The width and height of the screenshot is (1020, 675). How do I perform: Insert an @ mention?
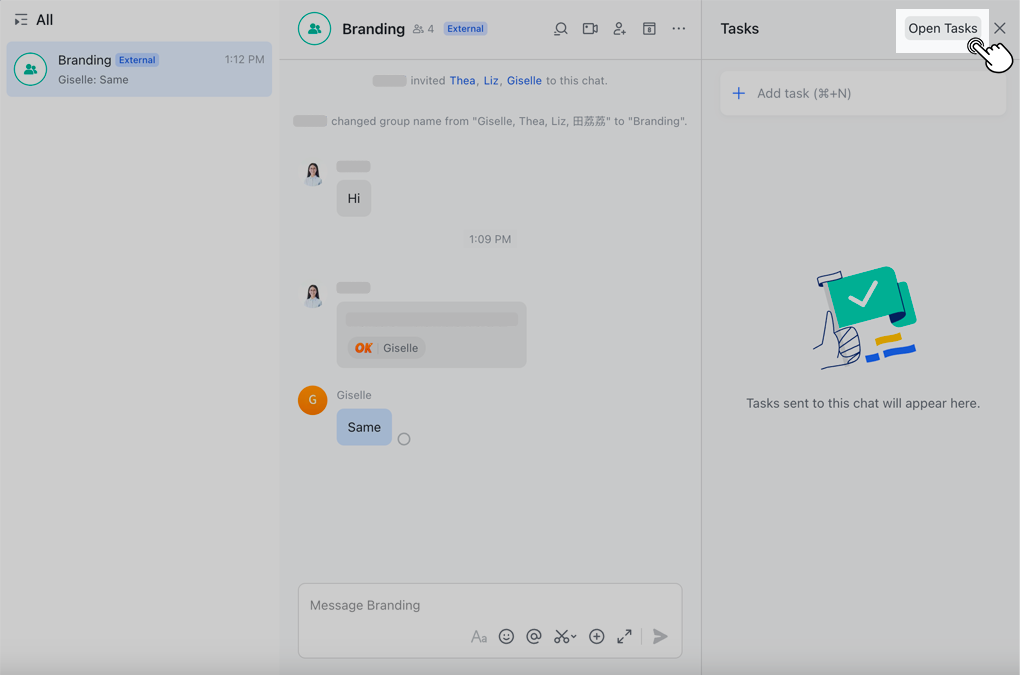click(x=534, y=636)
